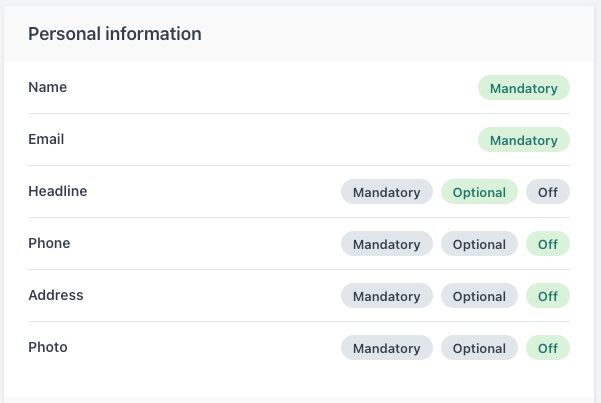Click the Personal information heading

pyautogui.click(x=115, y=34)
